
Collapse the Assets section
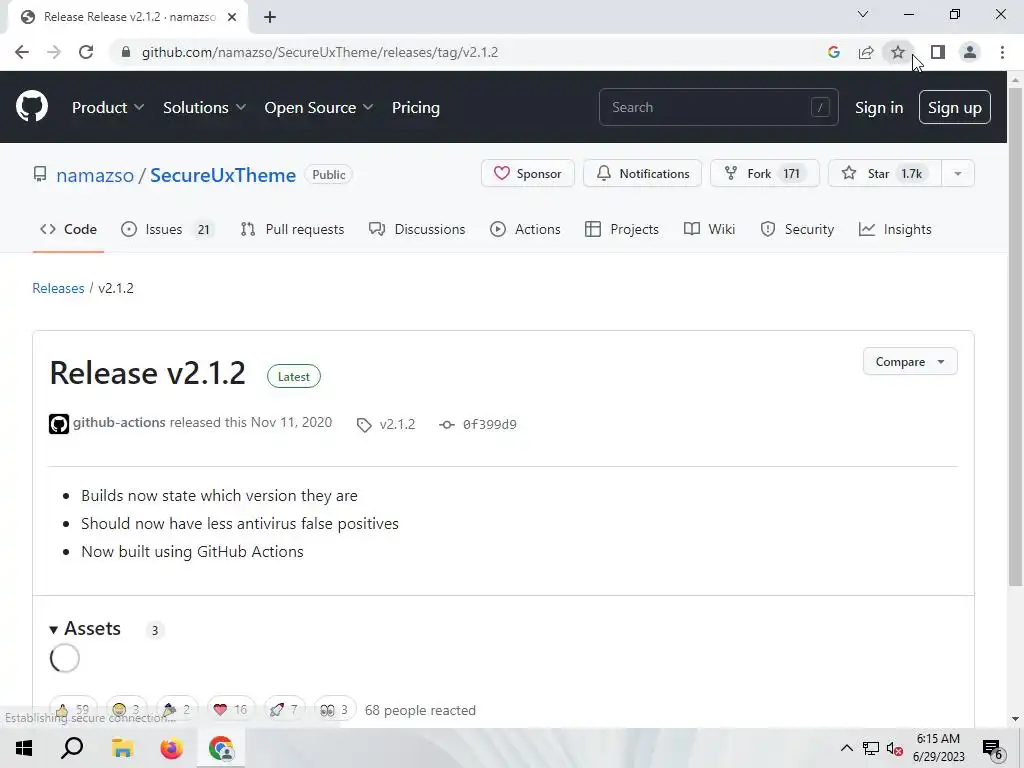click(85, 629)
